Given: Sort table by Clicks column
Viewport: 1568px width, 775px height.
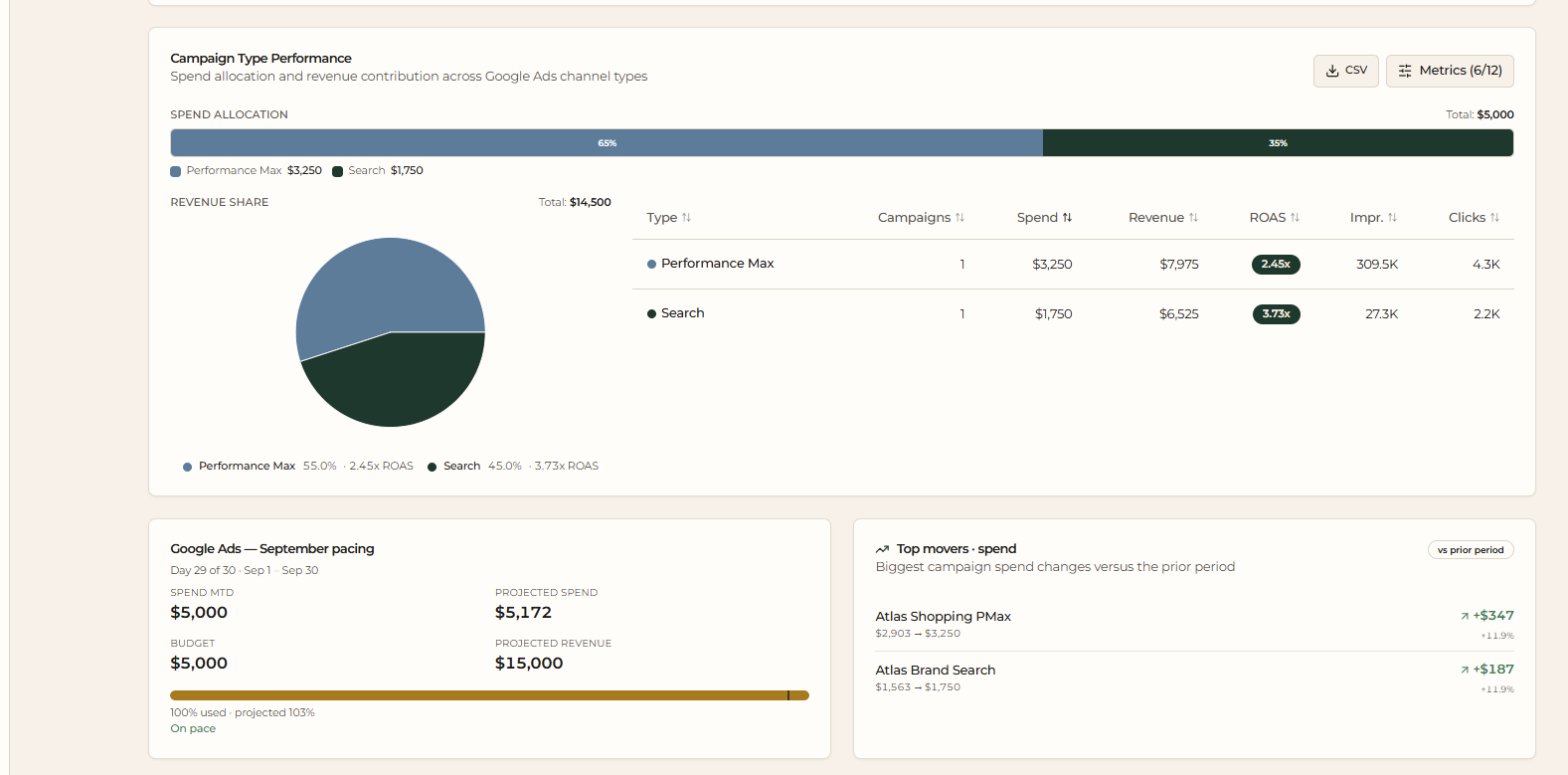Looking at the screenshot, I should [x=1474, y=218].
